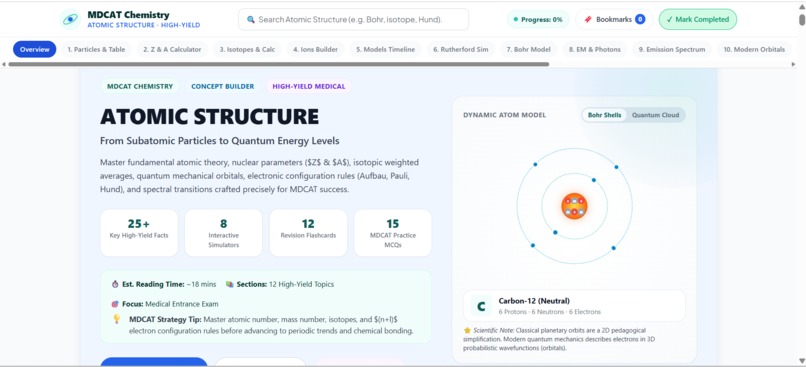Click the MDCAT Chemistry title text
Screen dimensions: 806x367
tap(128, 15)
